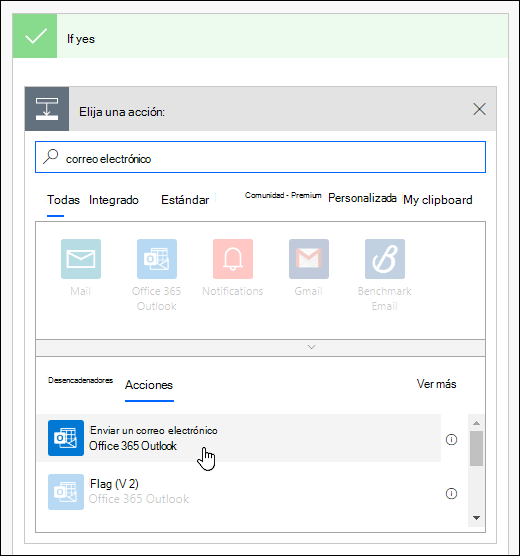This screenshot has height=556, width=520.
Task: Switch to the Todas tab
Action: click(x=63, y=200)
